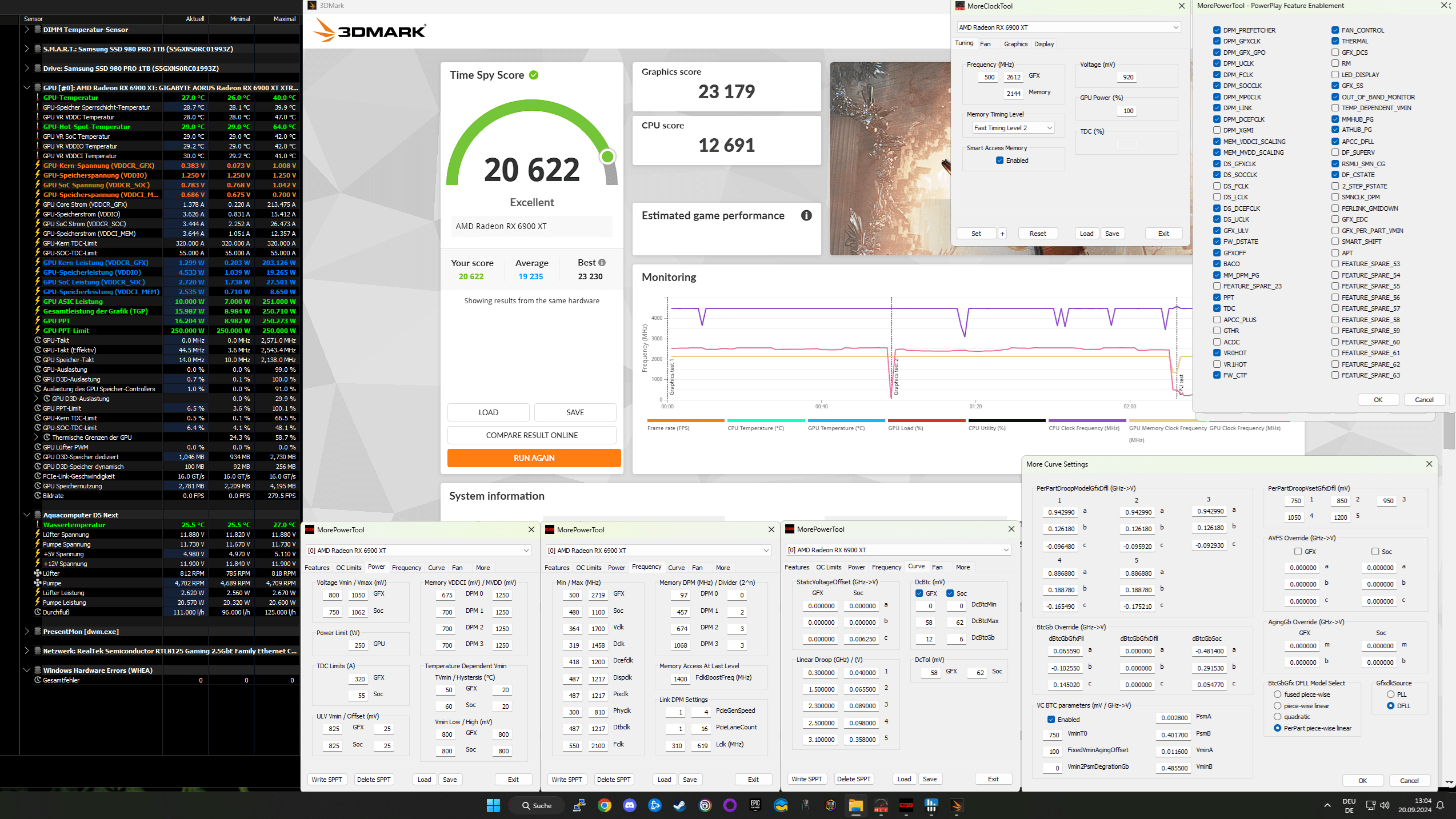The image size is (1456, 819).
Task: Click info icon next to Best score
Action: 602,263
